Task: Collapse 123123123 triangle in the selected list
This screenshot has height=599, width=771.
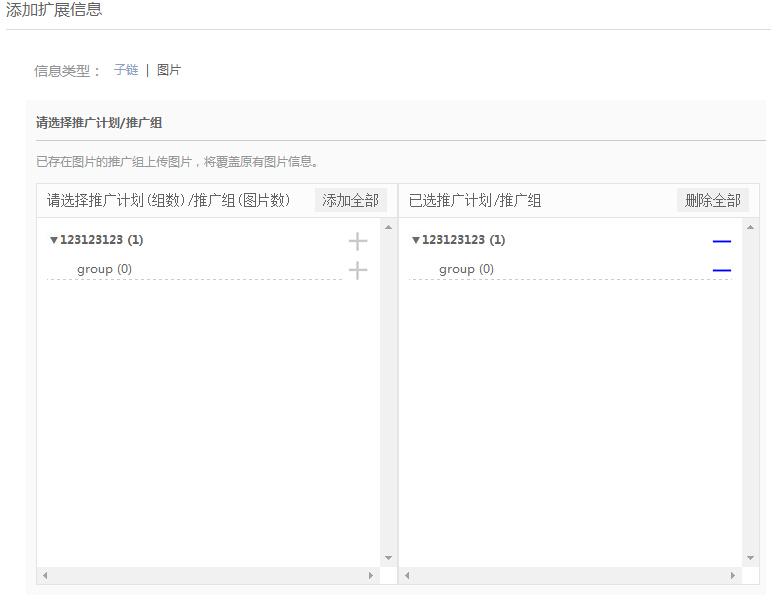Action: [415, 241]
